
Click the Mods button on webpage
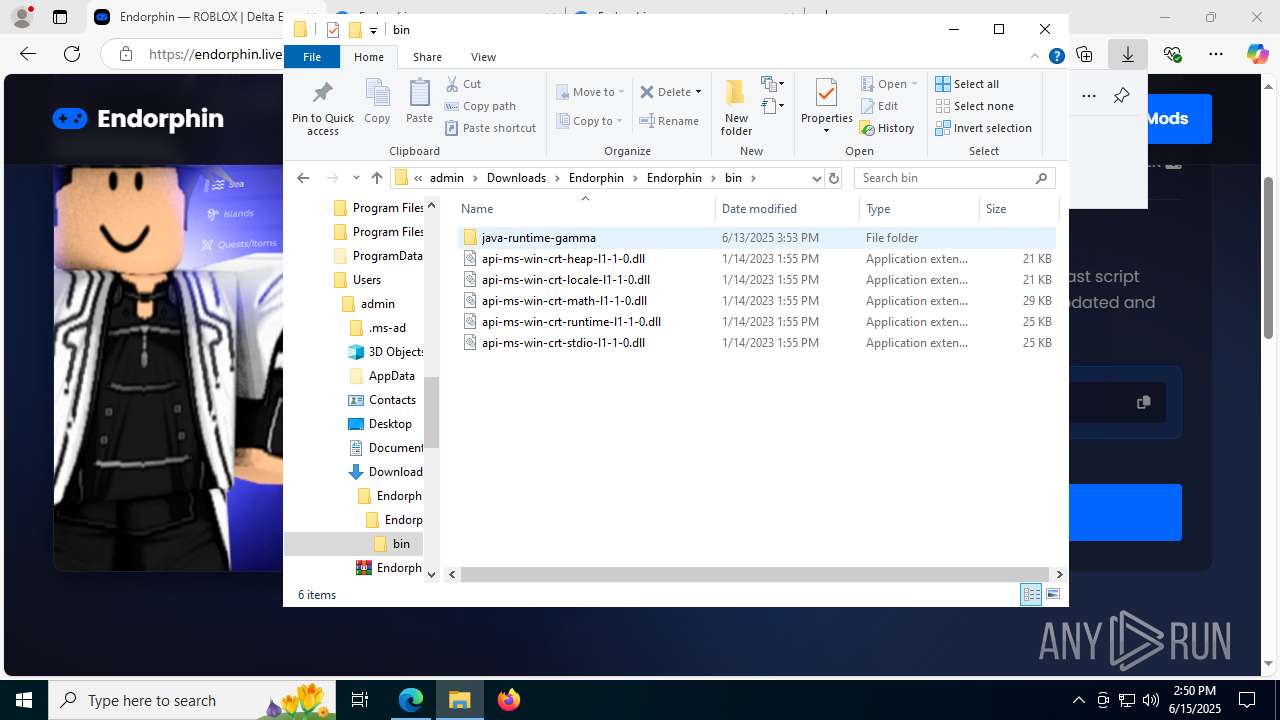pos(1166,118)
